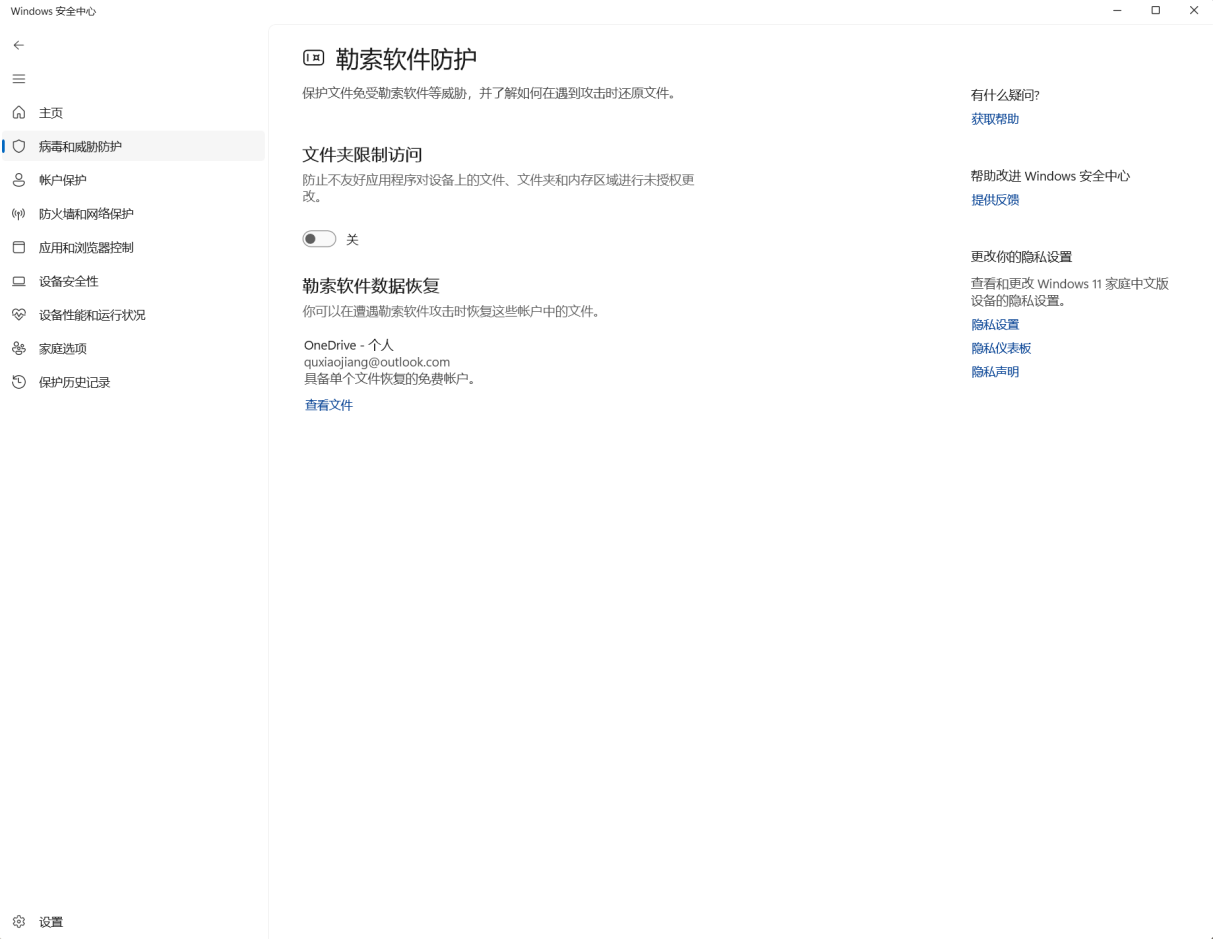The image size is (1213, 939).
Task: Click the home icon beside 主页
Action: click(x=19, y=113)
